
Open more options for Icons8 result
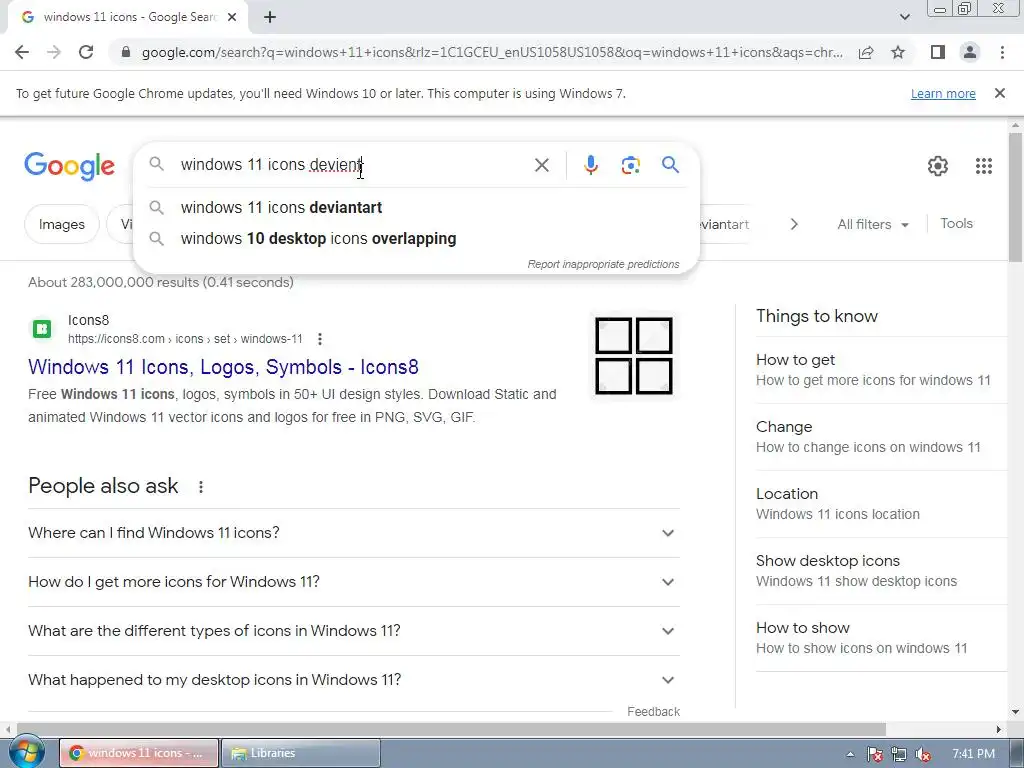(x=319, y=339)
